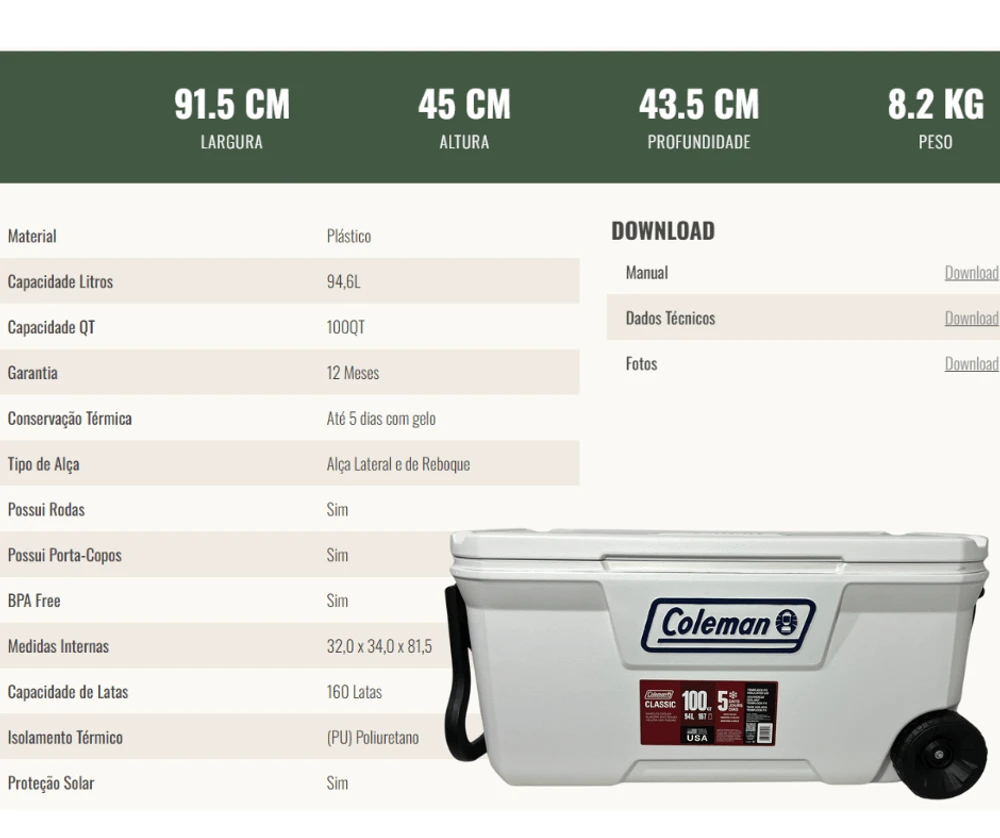This screenshot has height=838, width=1000.
Task: Click the Fotos row label
Action: click(x=641, y=364)
